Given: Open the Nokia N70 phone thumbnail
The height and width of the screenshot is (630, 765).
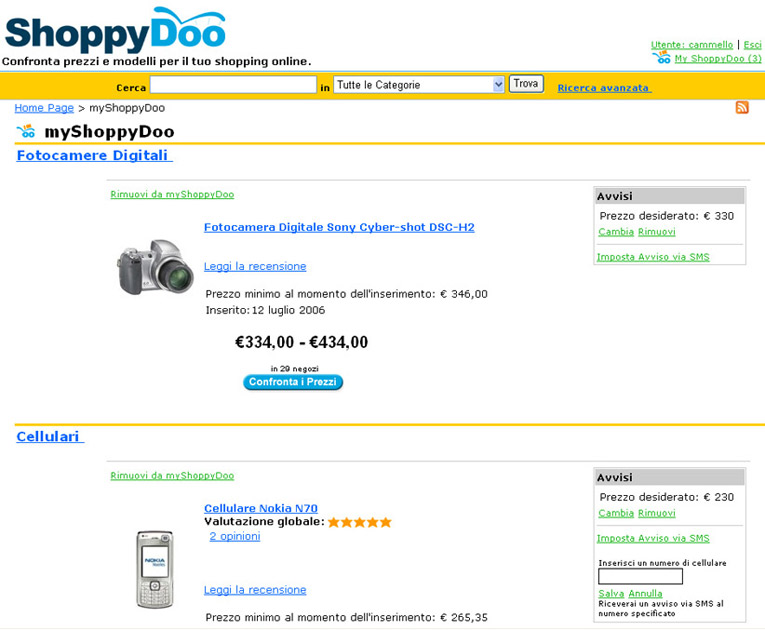Looking at the screenshot, I should [155, 569].
